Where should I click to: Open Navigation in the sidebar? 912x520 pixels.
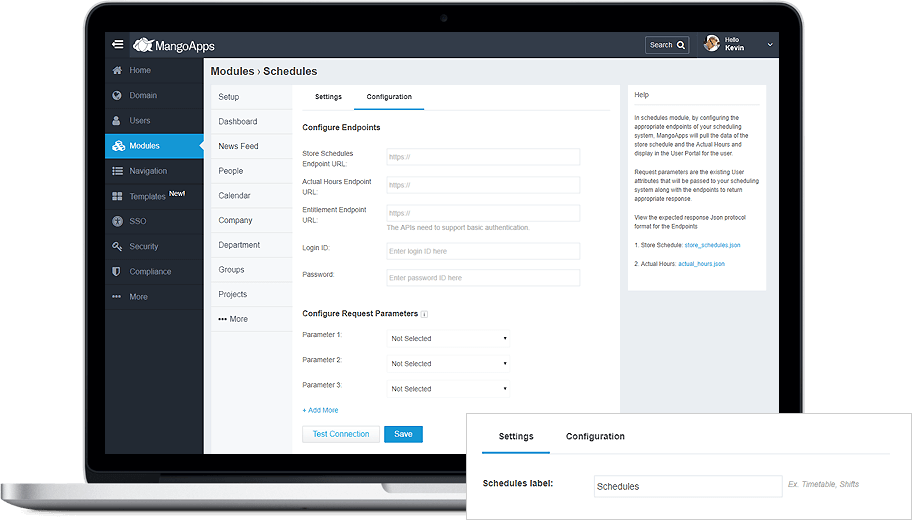click(x=154, y=171)
